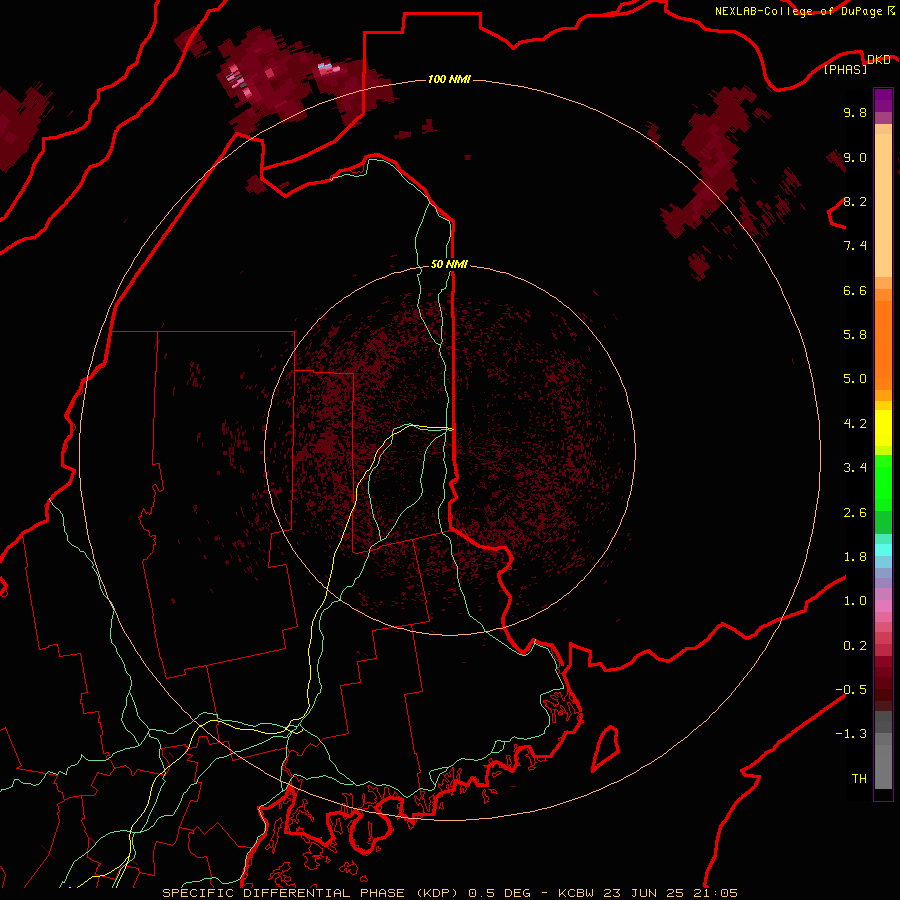Screen dimensions: 900x900
Task: Pick the yellow color bar segment
Action: [883, 428]
